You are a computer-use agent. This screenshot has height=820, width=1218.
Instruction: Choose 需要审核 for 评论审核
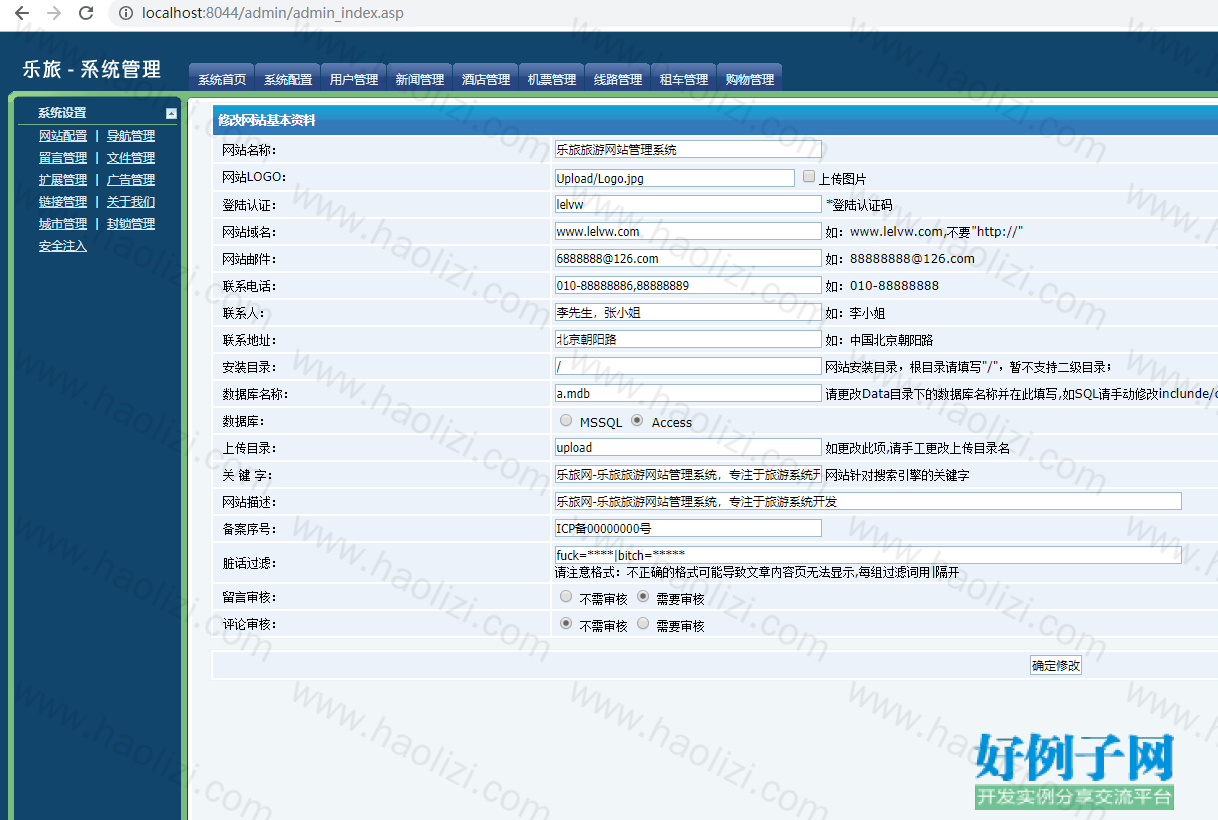point(643,623)
